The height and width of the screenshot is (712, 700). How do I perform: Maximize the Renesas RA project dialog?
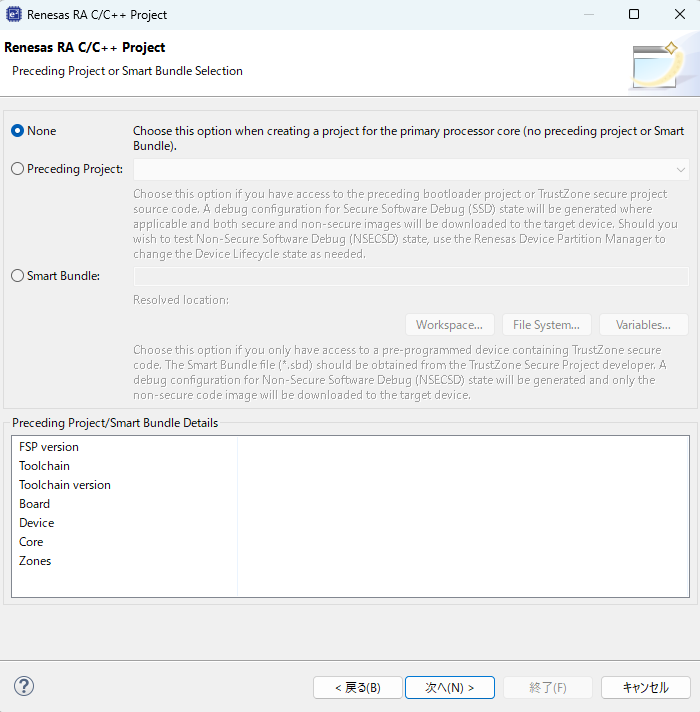click(634, 15)
